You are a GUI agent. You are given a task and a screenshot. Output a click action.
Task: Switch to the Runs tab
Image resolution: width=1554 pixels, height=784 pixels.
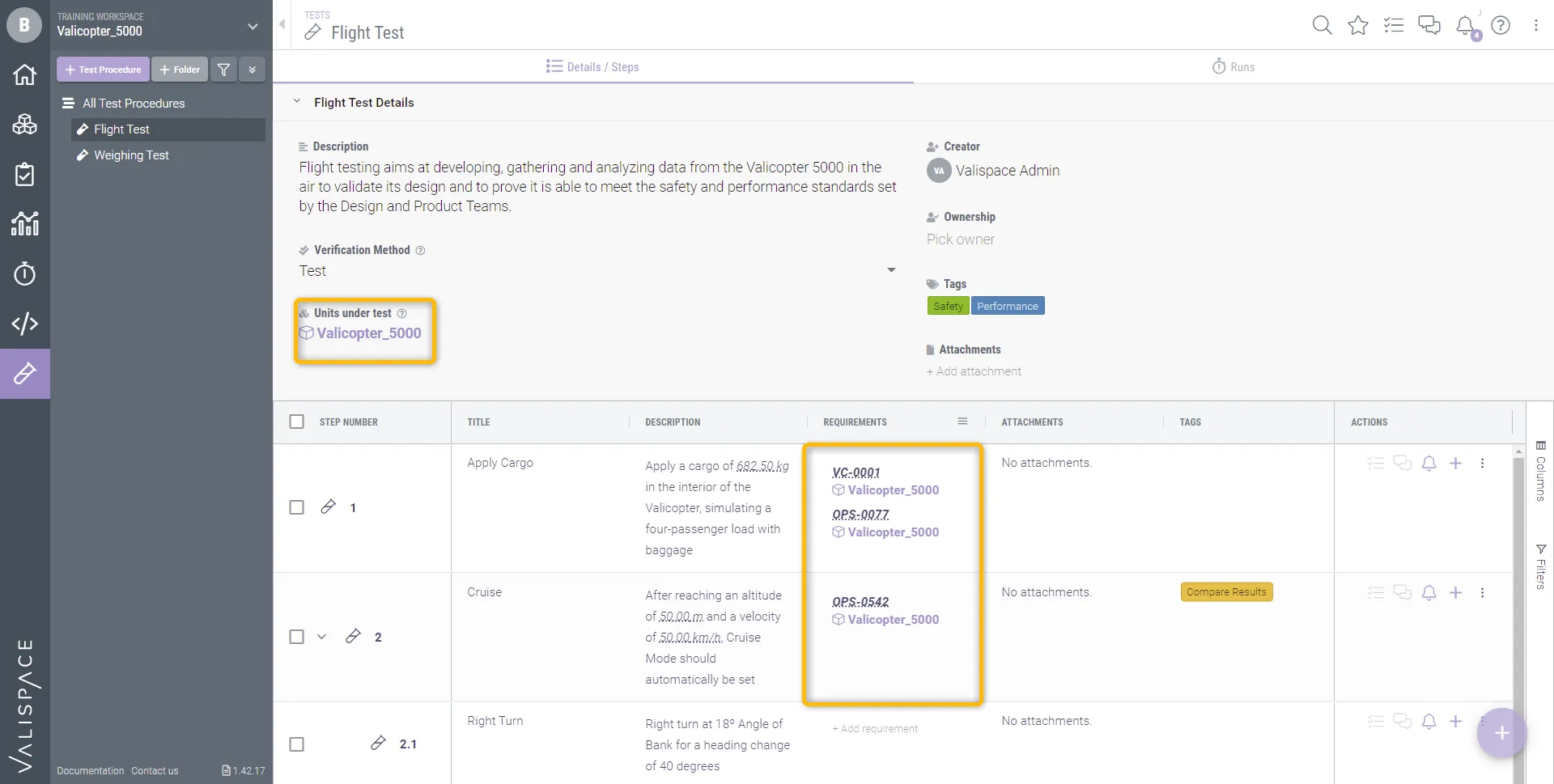(1233, 67)
